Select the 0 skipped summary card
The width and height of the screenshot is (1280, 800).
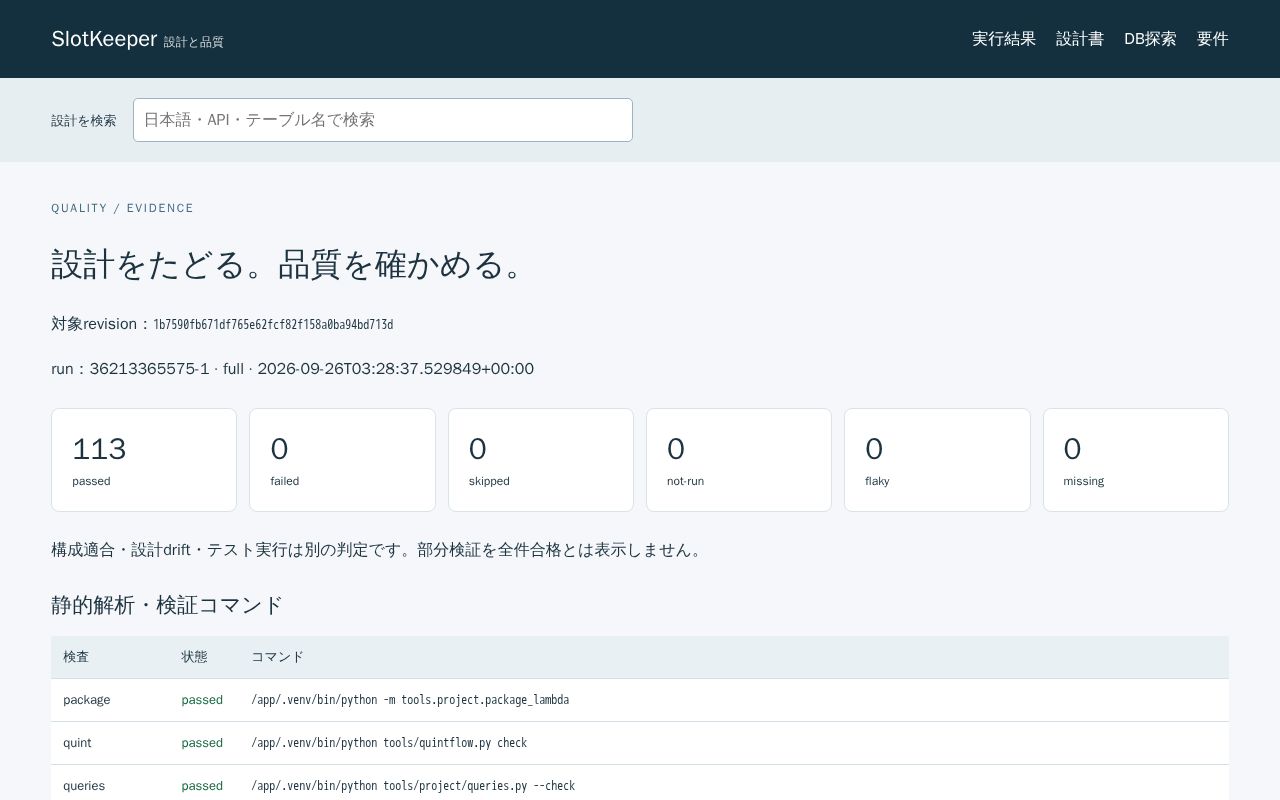point(541,460)
